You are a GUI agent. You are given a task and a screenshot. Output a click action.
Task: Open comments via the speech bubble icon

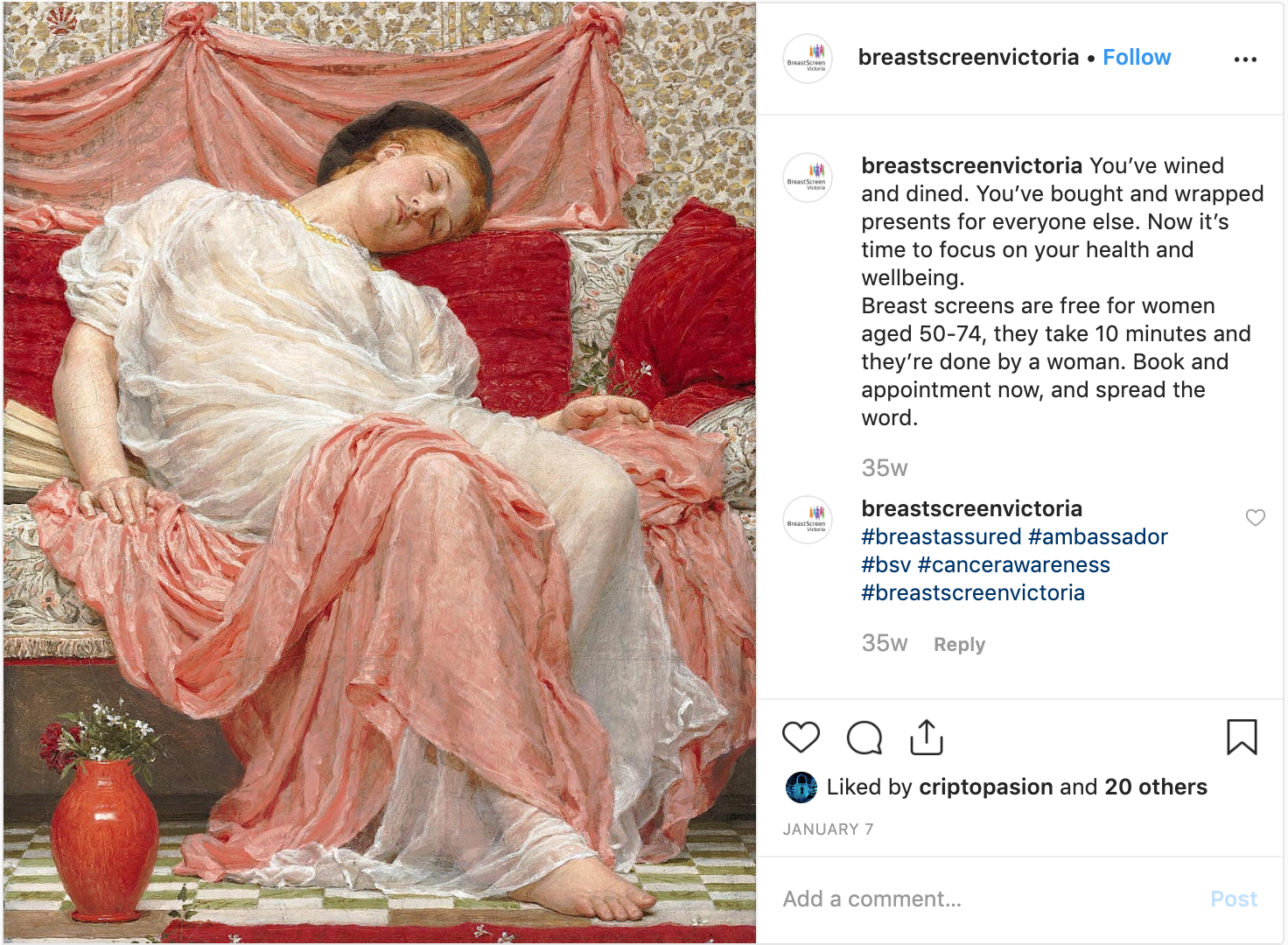(x=864, y=738)
